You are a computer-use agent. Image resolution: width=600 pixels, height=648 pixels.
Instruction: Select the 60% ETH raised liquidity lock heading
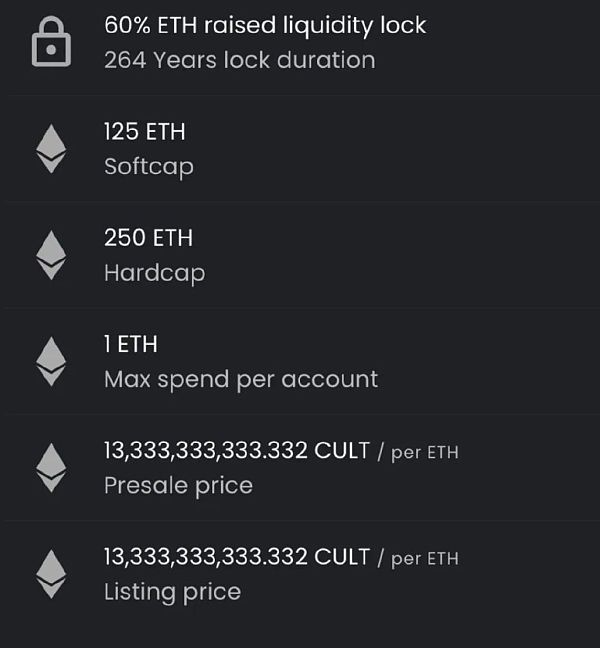pos(265,26)
